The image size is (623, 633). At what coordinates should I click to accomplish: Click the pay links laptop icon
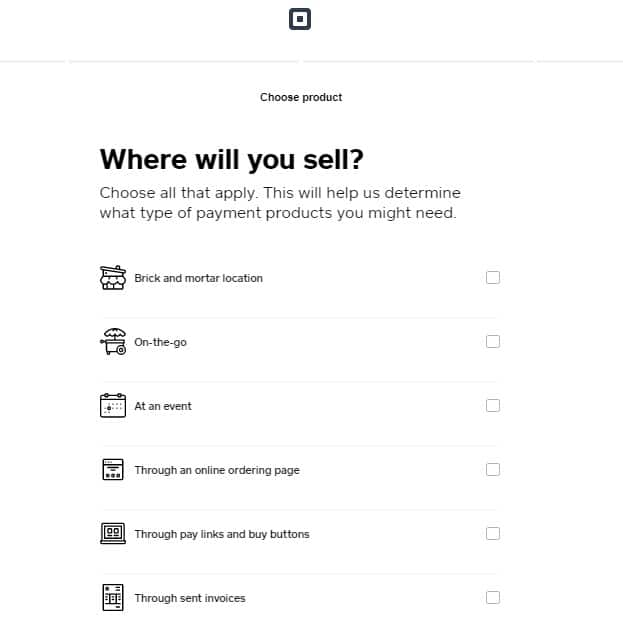pos(113,533)
